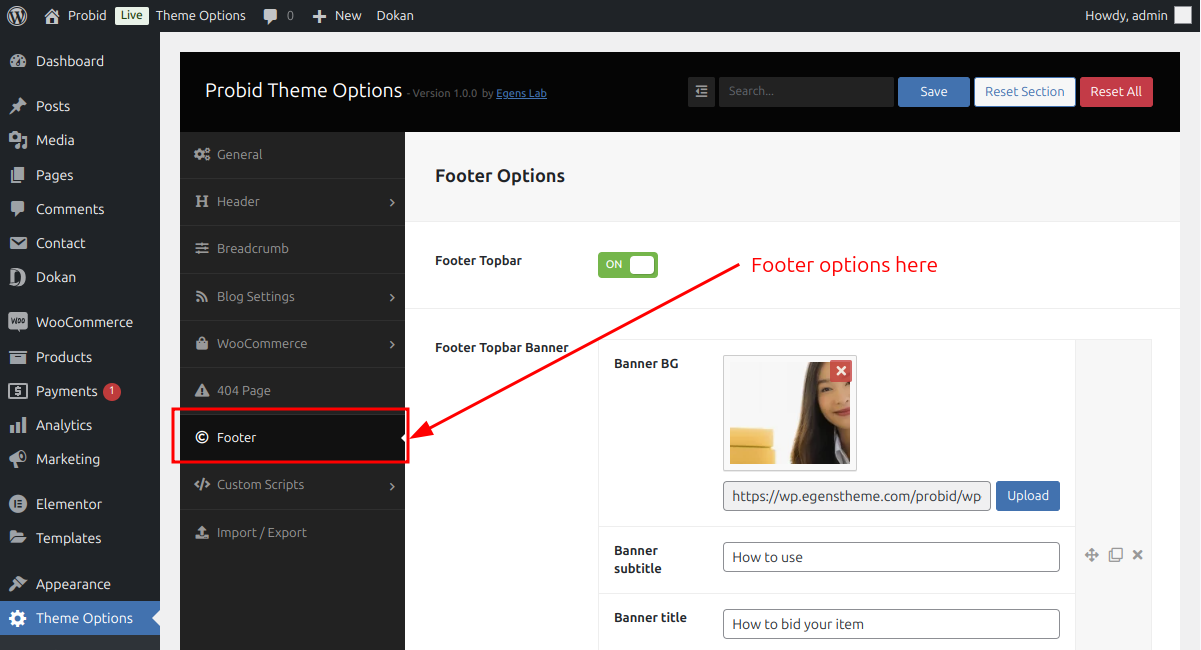
Task: Click the Banner subtitle text field
Action: (891, 557)
